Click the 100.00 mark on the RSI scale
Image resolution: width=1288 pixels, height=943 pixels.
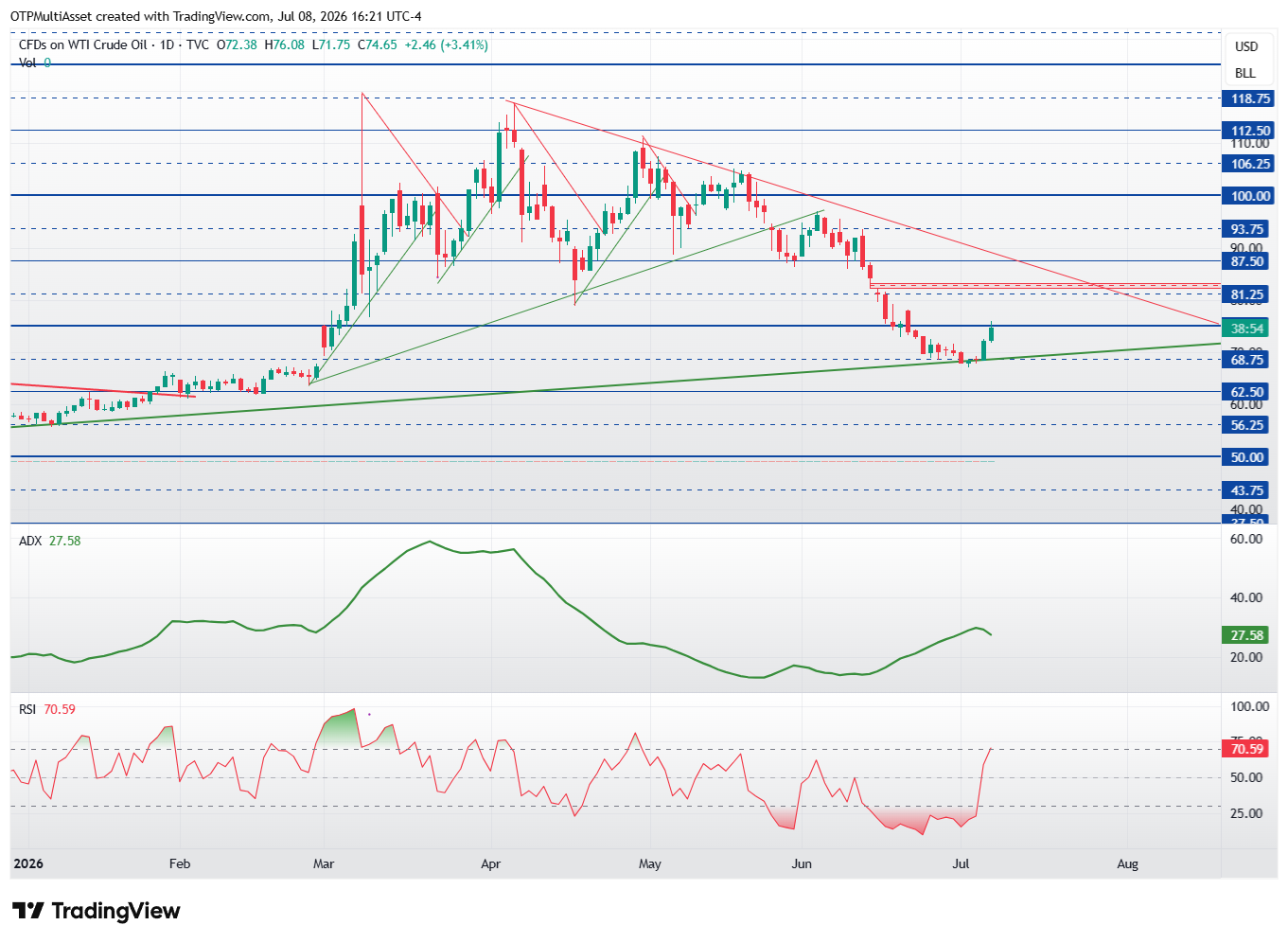(1249, 706)
